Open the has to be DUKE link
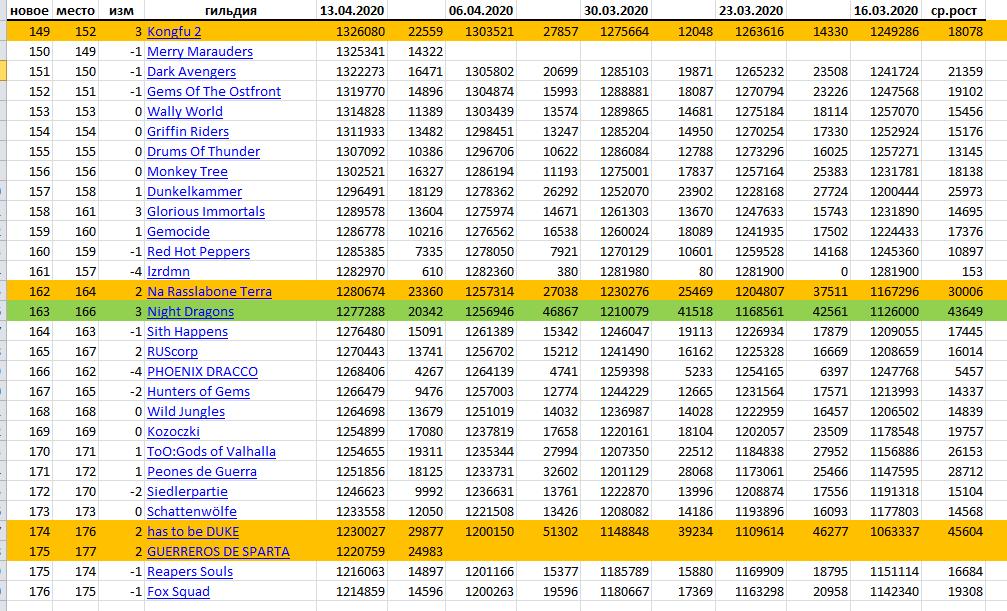This screenshot has height=611, width=1007. [193, 531]
